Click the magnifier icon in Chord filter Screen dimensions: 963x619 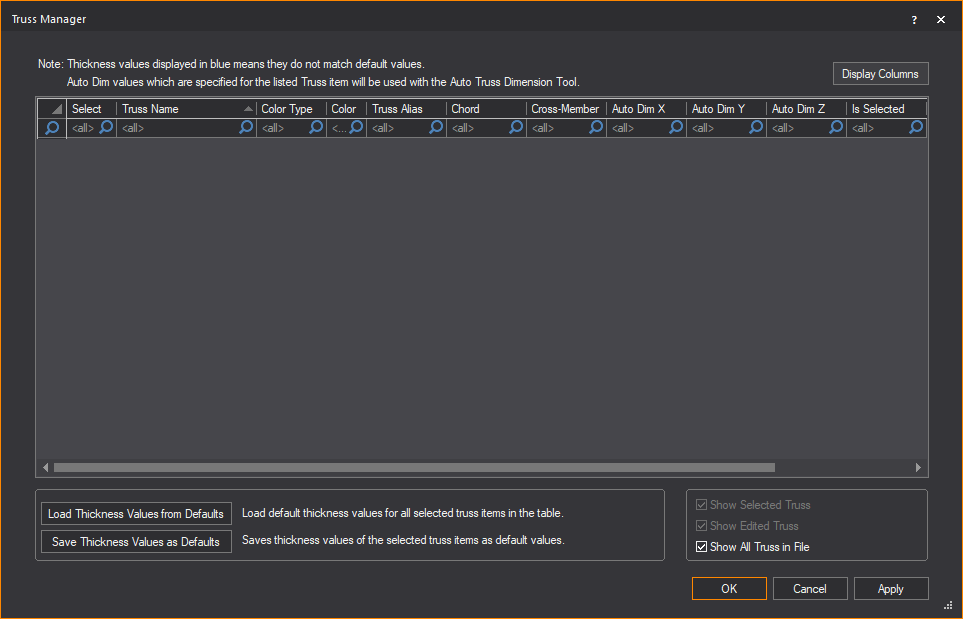[x=516, y=128]
